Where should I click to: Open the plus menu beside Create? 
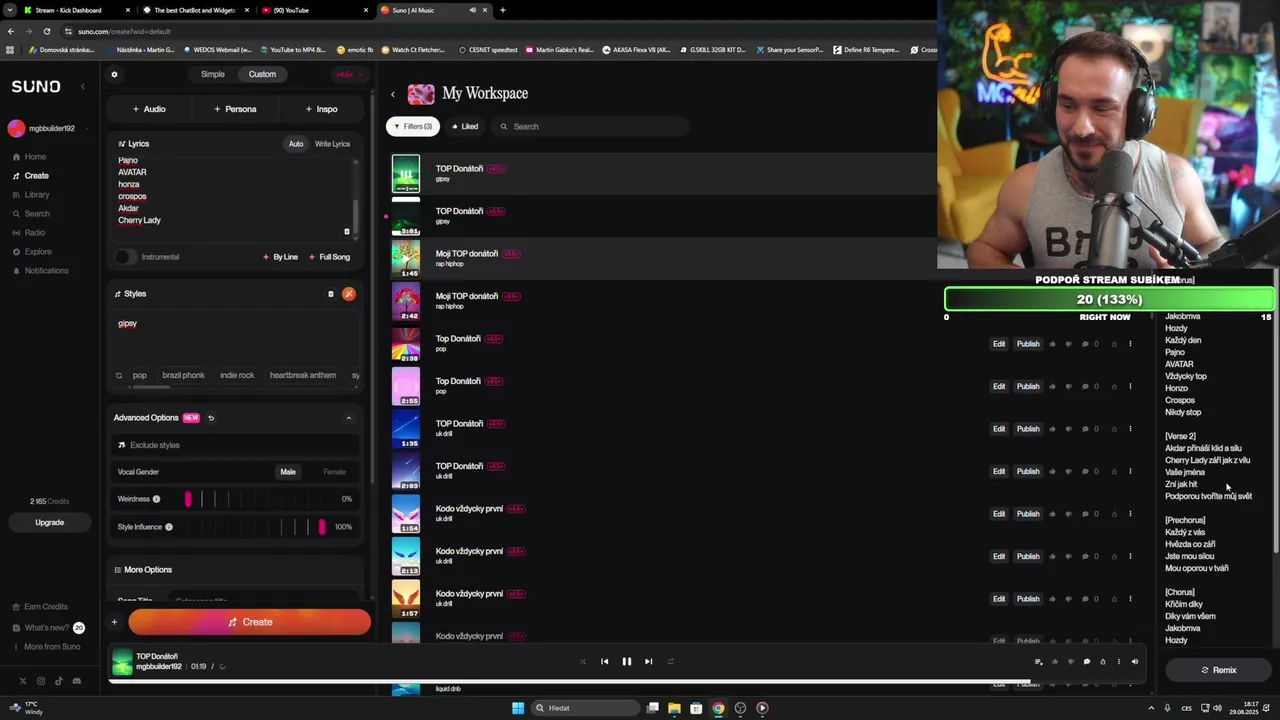pyautogui.click(x=114, y=622)
